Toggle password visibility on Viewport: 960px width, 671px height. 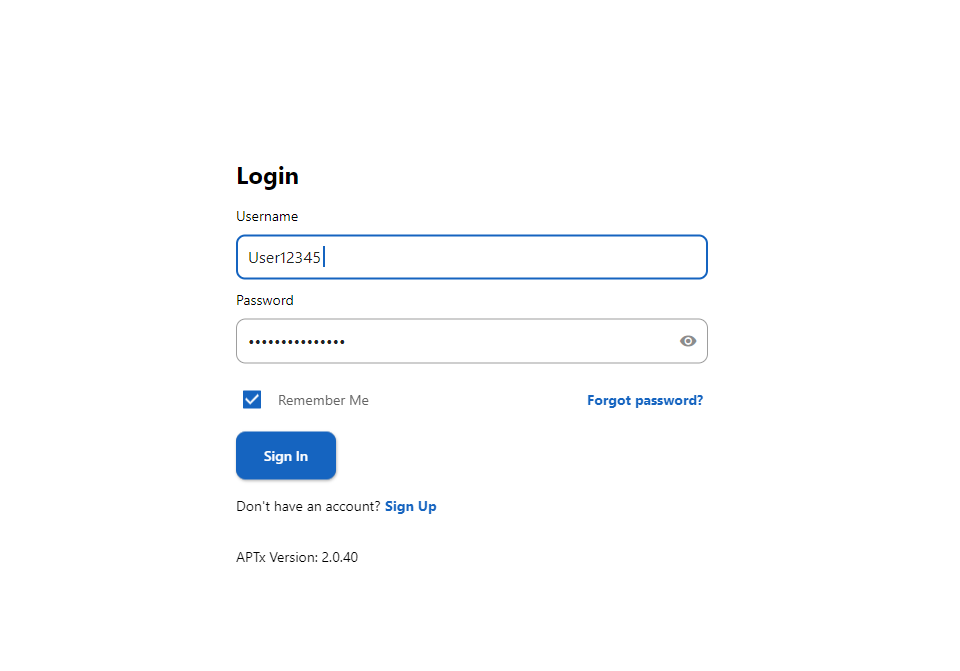coord(688,341)
